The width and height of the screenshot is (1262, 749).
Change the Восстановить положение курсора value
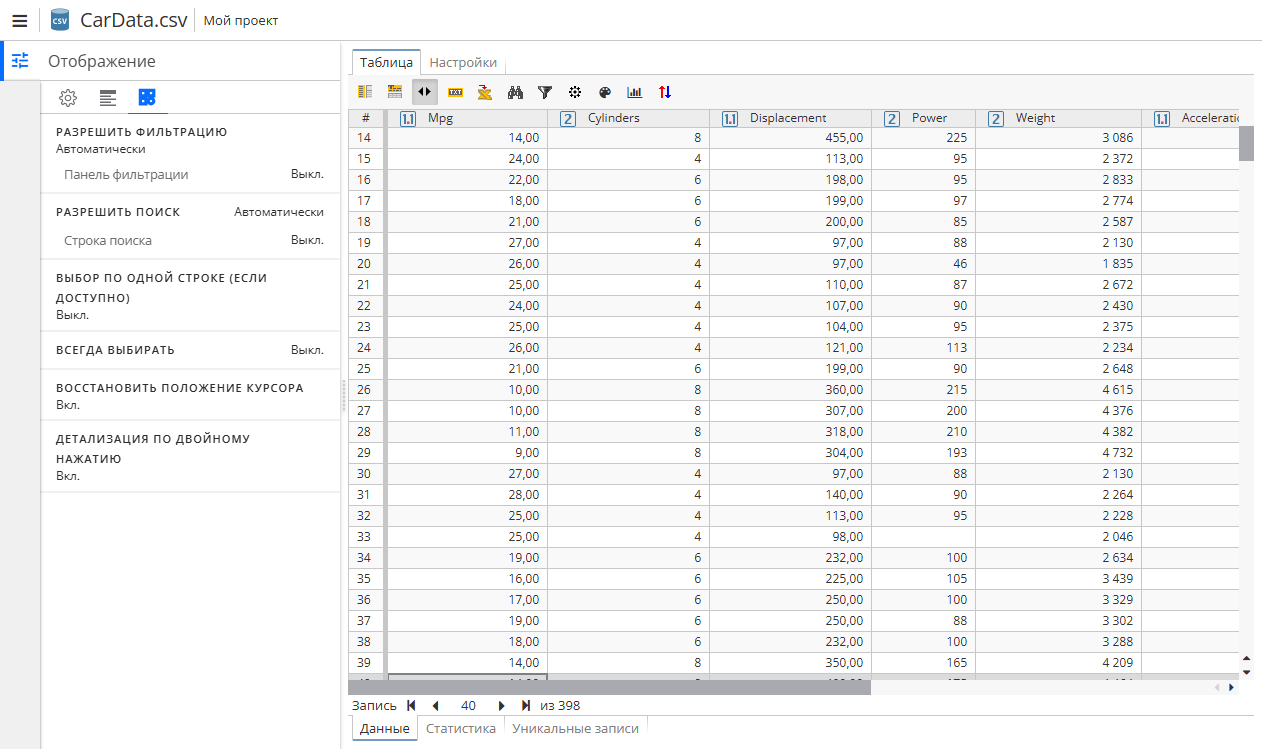(x=68, y=405)
